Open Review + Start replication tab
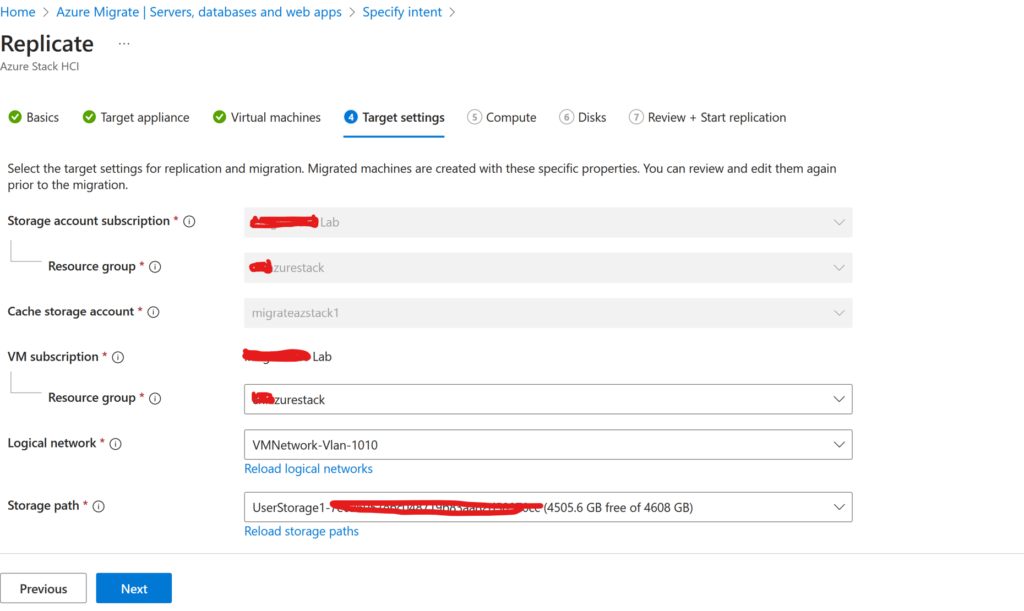 pos(716,117)
